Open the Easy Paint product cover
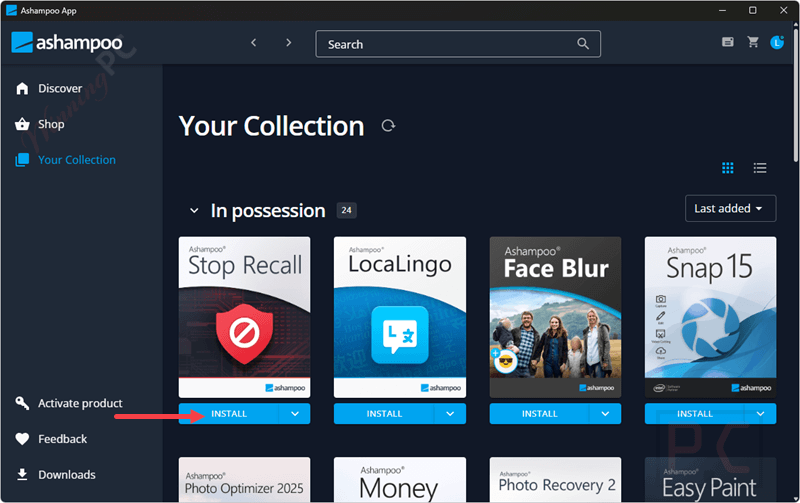 pyautogui.click(x=710, y=480)
